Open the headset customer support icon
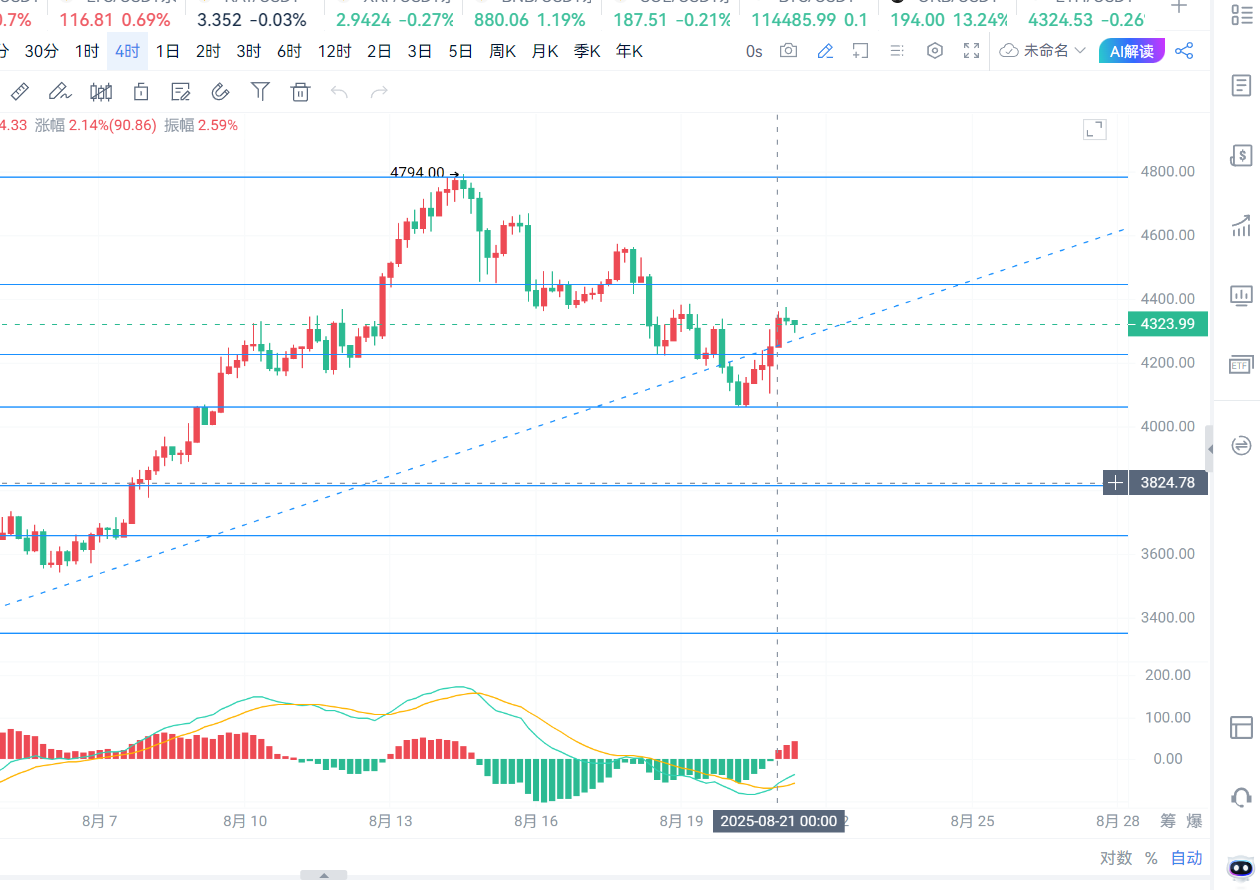This screenshot has width=1260, height=890. coord(1241,797)
